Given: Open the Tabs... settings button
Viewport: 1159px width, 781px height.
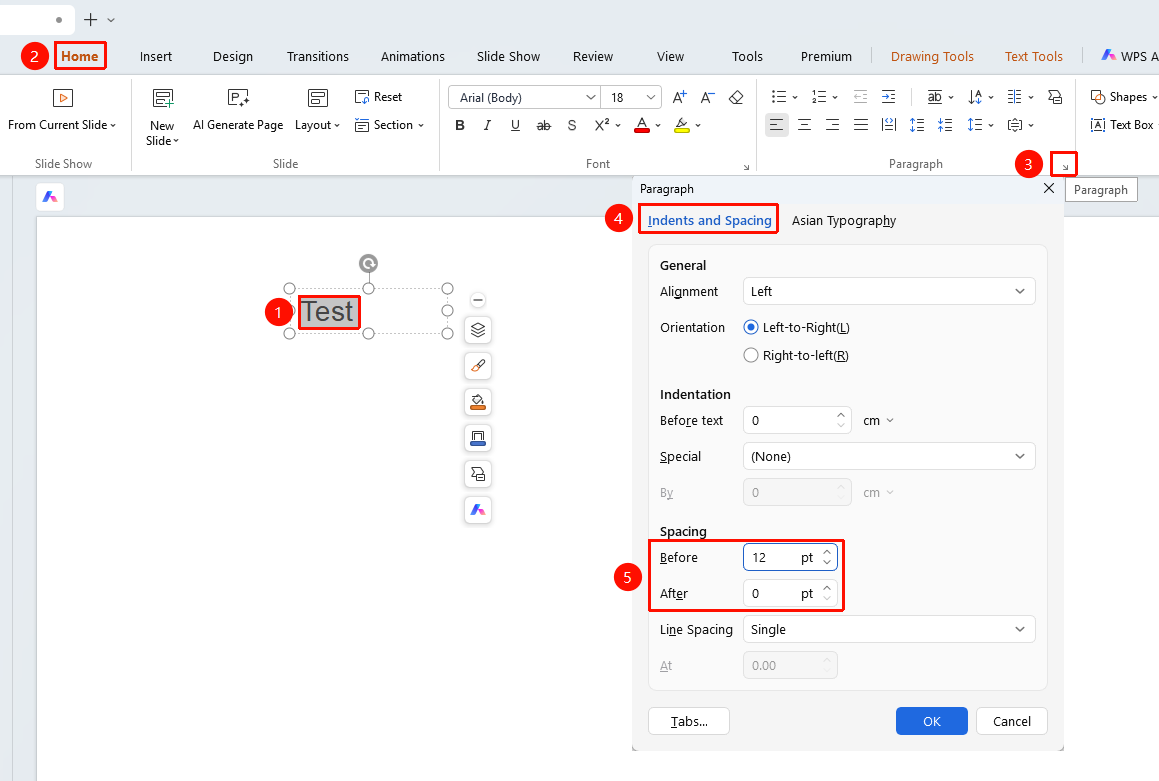Looking at the screenshot, I should (689, 721).
